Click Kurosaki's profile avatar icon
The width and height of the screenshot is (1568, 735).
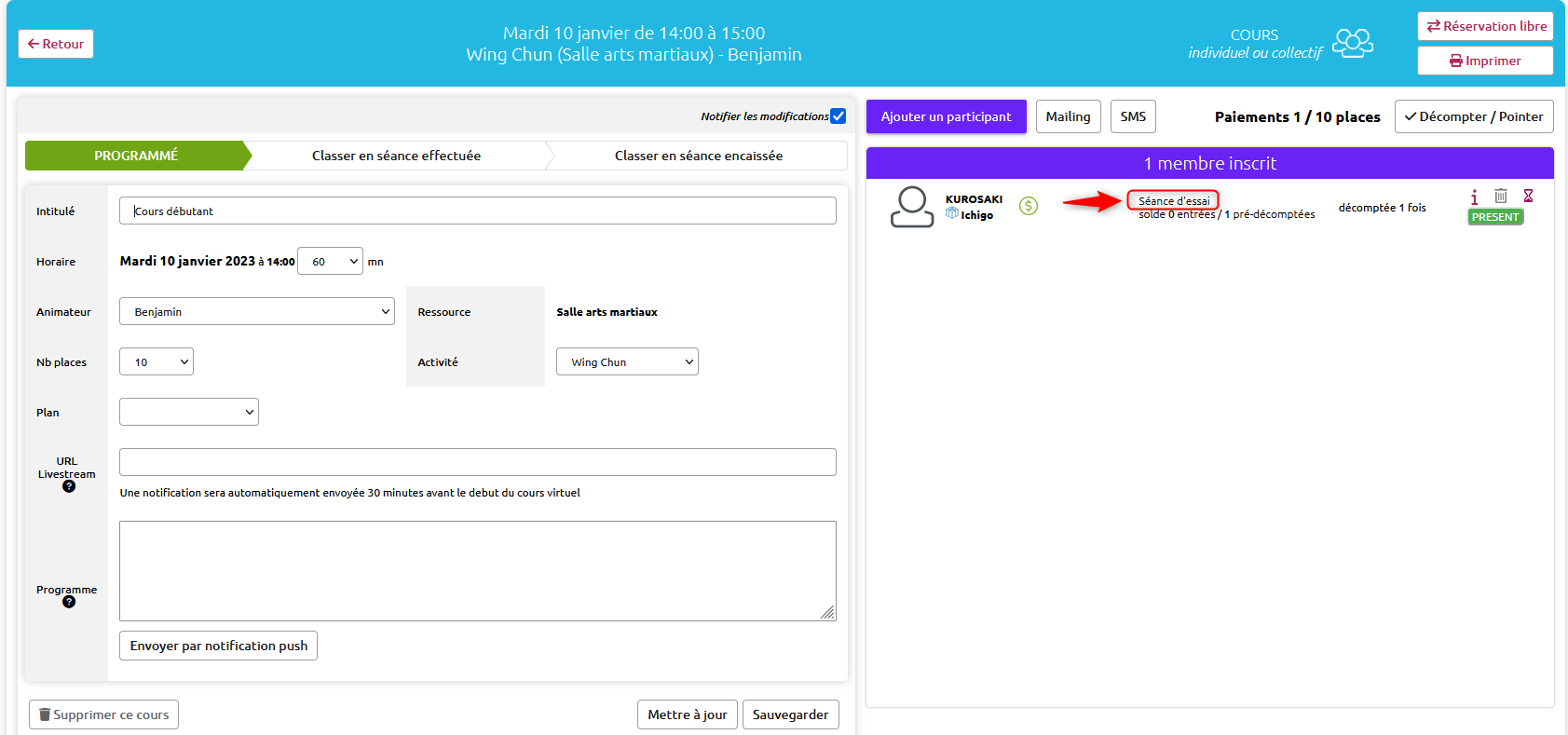(x=911, y=207)
